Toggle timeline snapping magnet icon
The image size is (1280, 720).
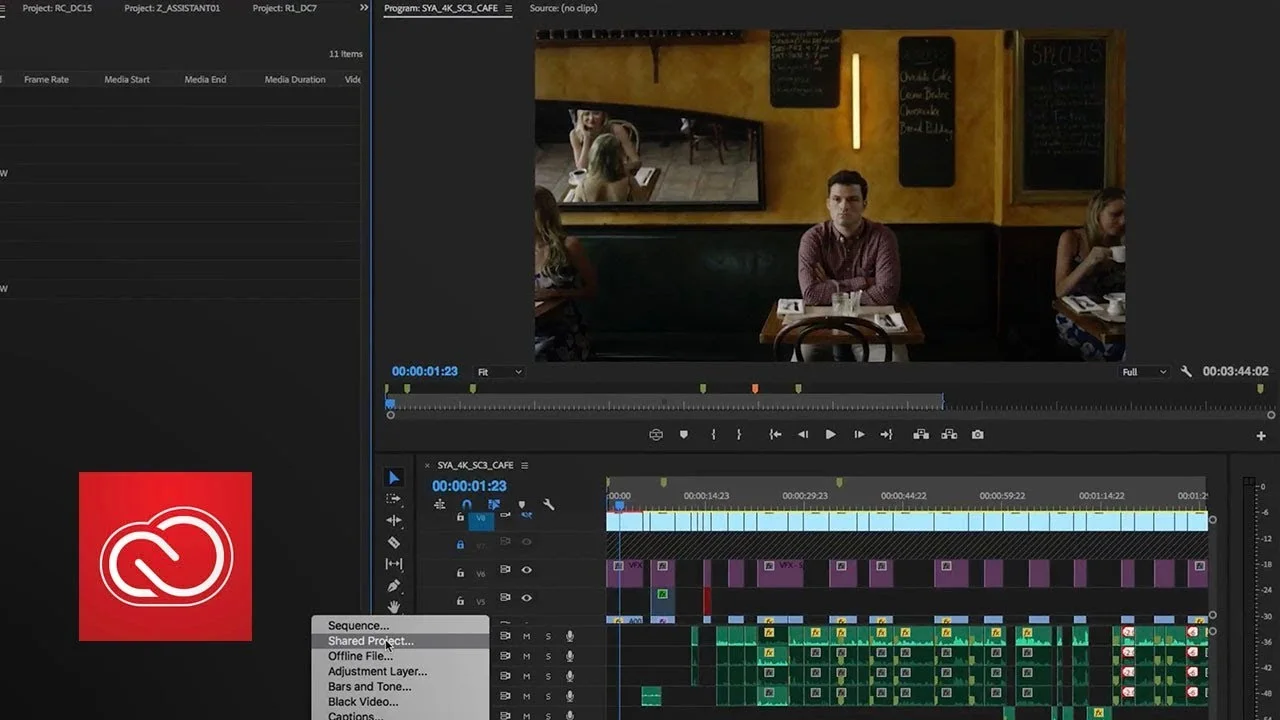tap(466, 505)
